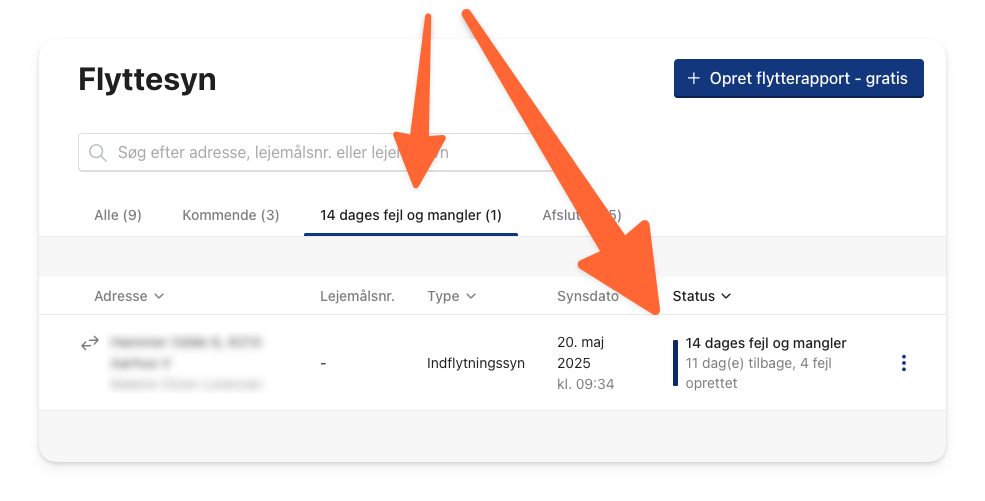
Task: Open the Type column dropdown
Action: [471, 296]
